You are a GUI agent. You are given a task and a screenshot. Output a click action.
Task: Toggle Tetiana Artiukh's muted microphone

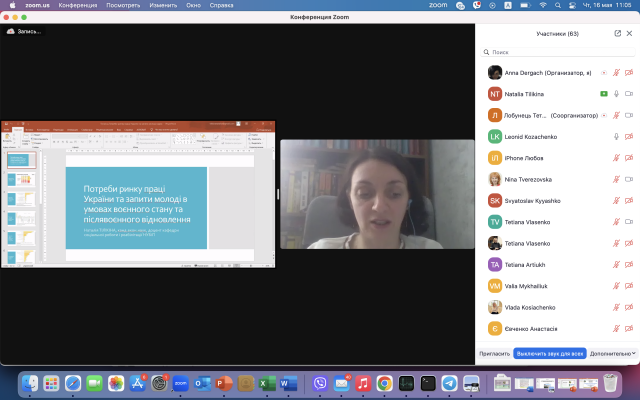click(x=616, y=264)
